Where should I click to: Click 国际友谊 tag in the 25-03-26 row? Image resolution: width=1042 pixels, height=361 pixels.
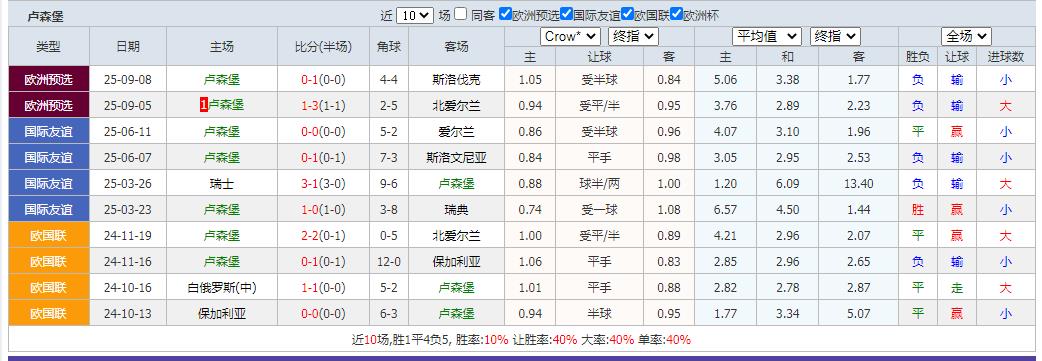click(49, 183)
